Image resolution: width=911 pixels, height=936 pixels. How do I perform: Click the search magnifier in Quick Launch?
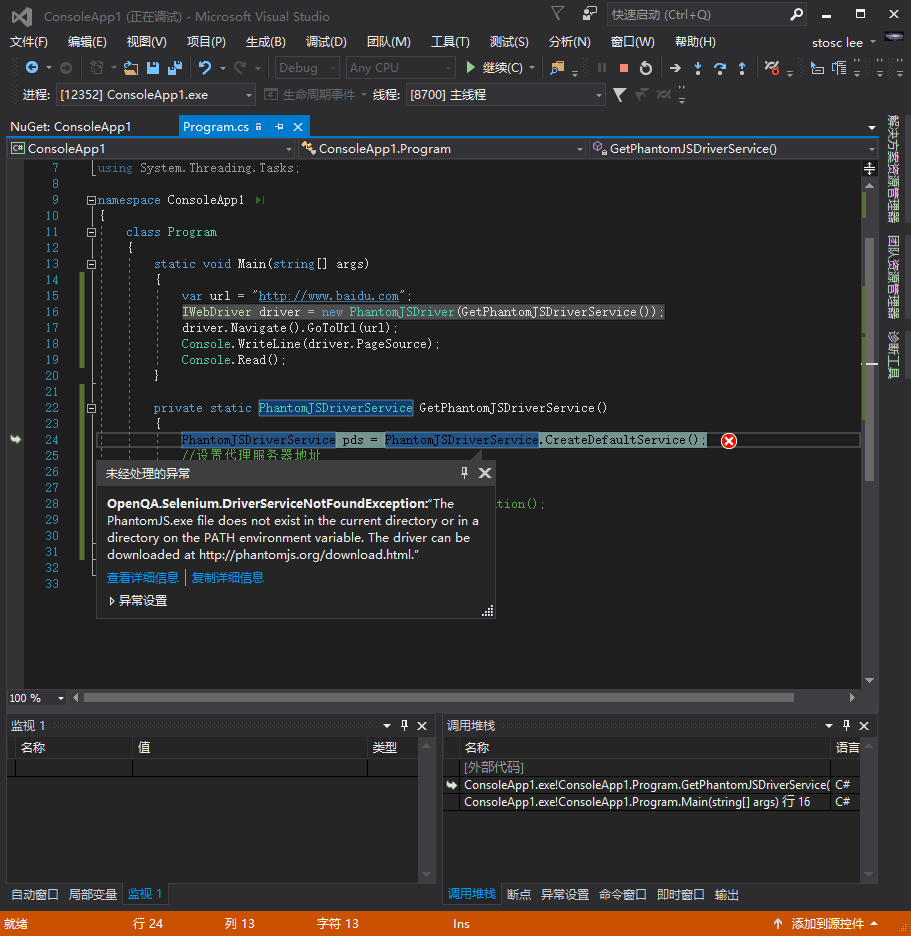tap(796, 14)
